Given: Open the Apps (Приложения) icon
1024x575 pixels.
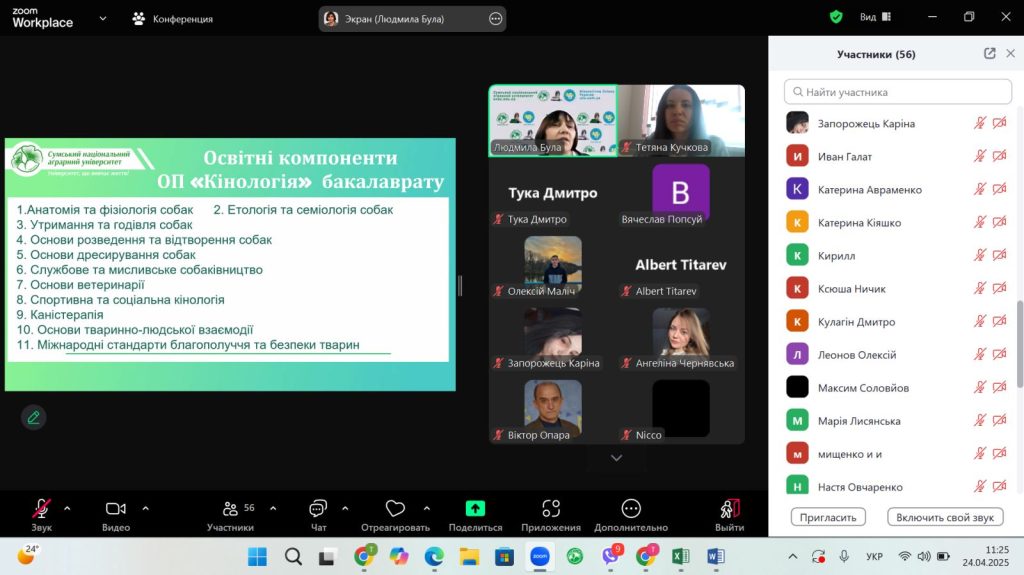Looking at the screenshot, I should 550,509.
